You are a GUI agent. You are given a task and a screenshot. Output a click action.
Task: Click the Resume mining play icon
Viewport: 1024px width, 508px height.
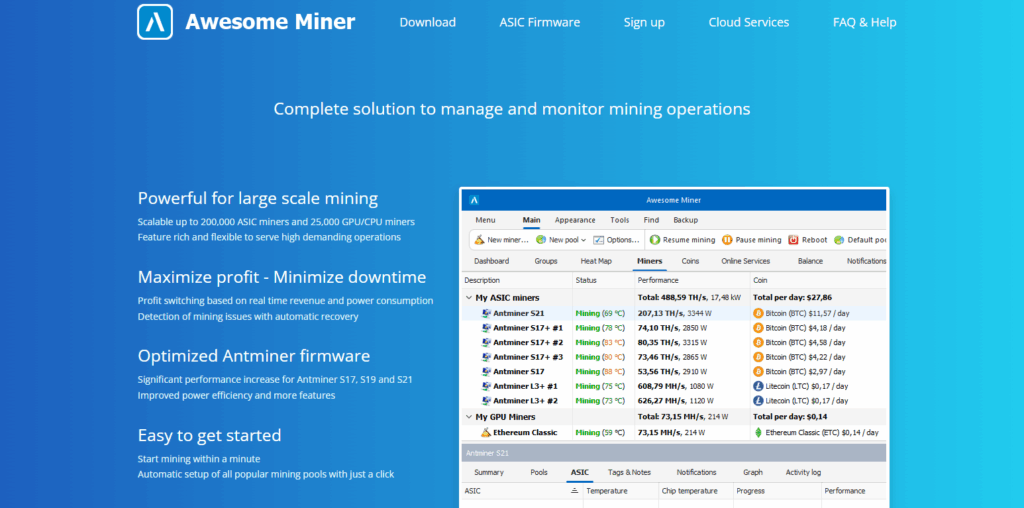click(655, 240)
